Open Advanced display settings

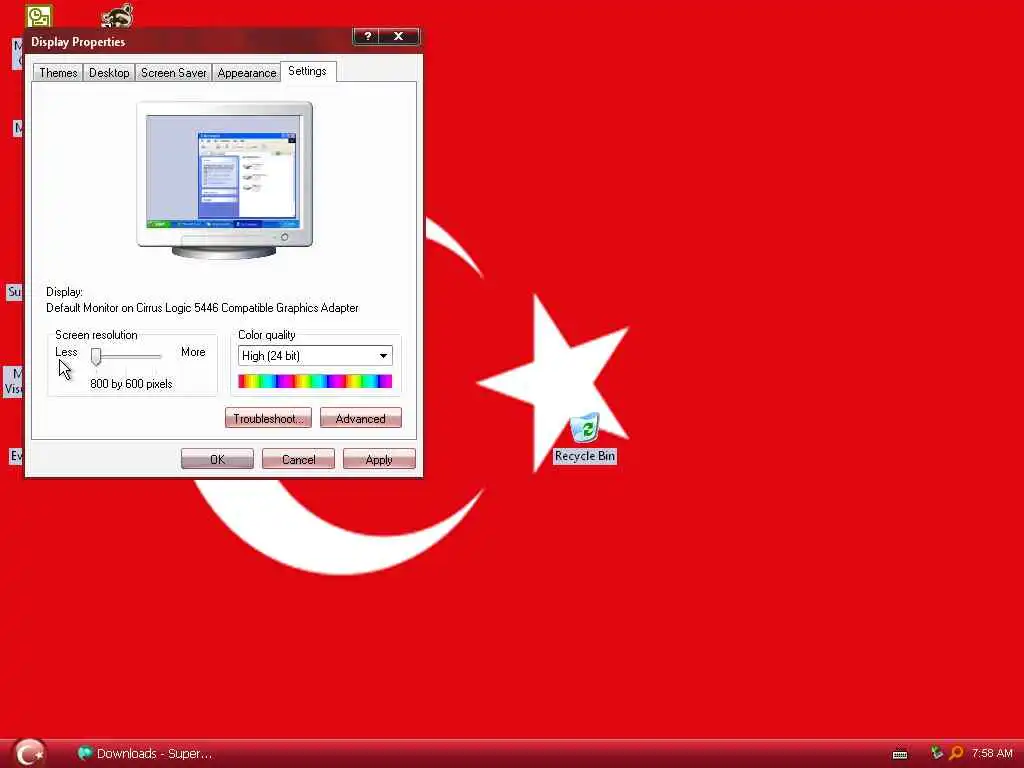click(360, 418)
